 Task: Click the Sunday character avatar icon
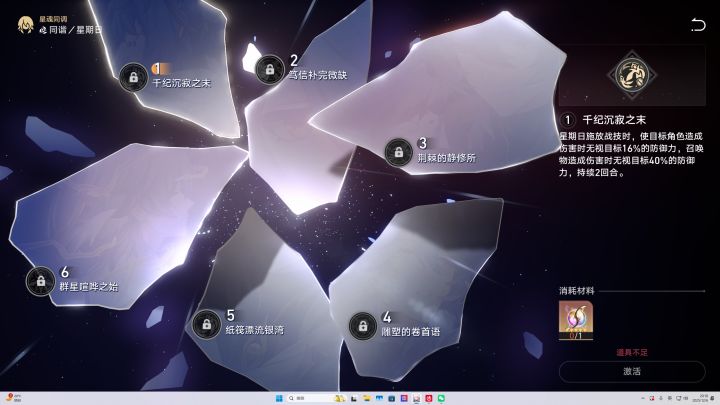25,25
